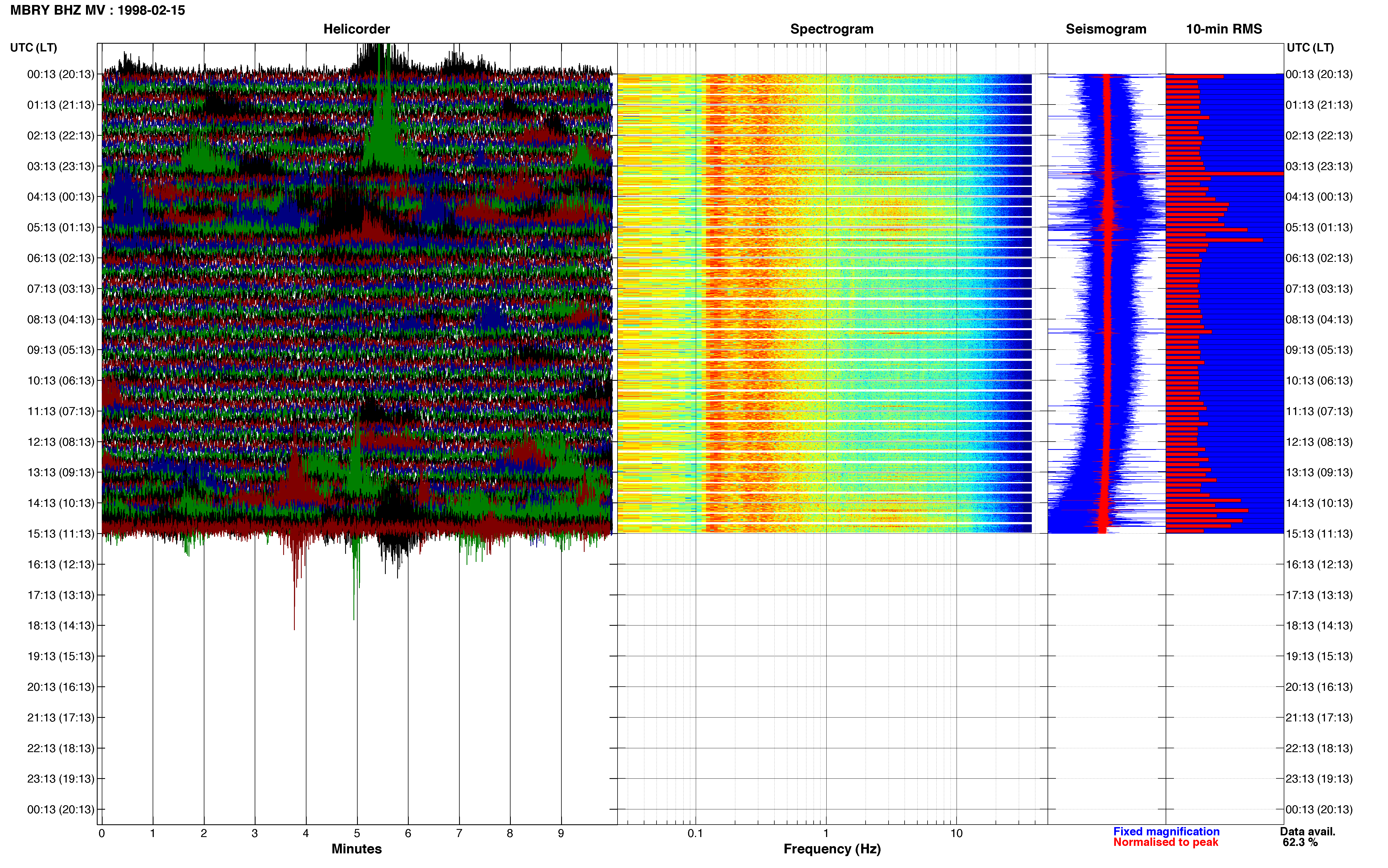Click tick label '4' on the Minutes axis
The height and width of the screenshot is (868, 1388).
click(x=306, y=833)
